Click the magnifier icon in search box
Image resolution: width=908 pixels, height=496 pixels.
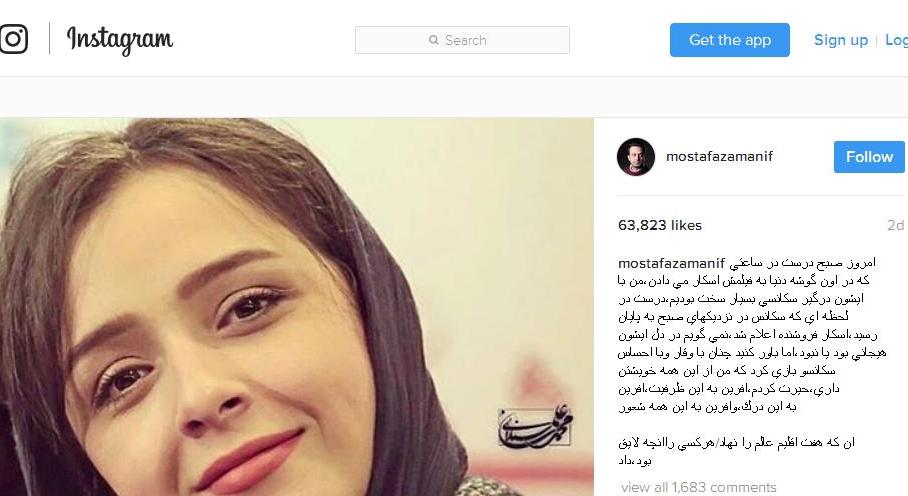point(433,40)
